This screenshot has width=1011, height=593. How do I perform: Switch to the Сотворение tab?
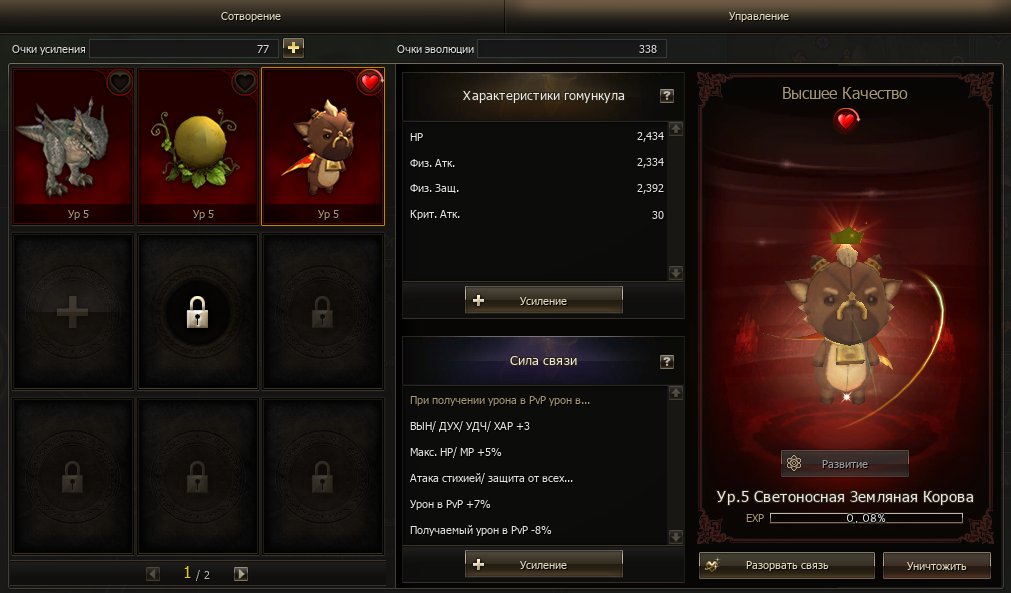pyautogui.click(x=251, y=16)
